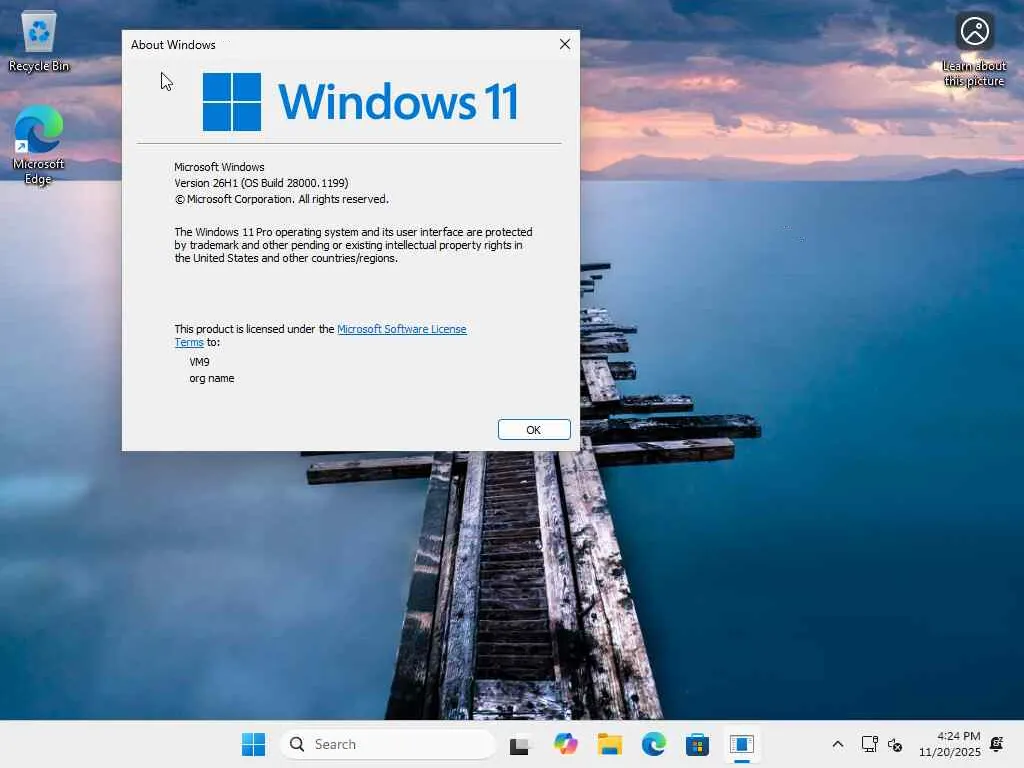Viewport: 1024px width, 768px height.
Task: Open the notifications bell icon
Action: (997, 744)
